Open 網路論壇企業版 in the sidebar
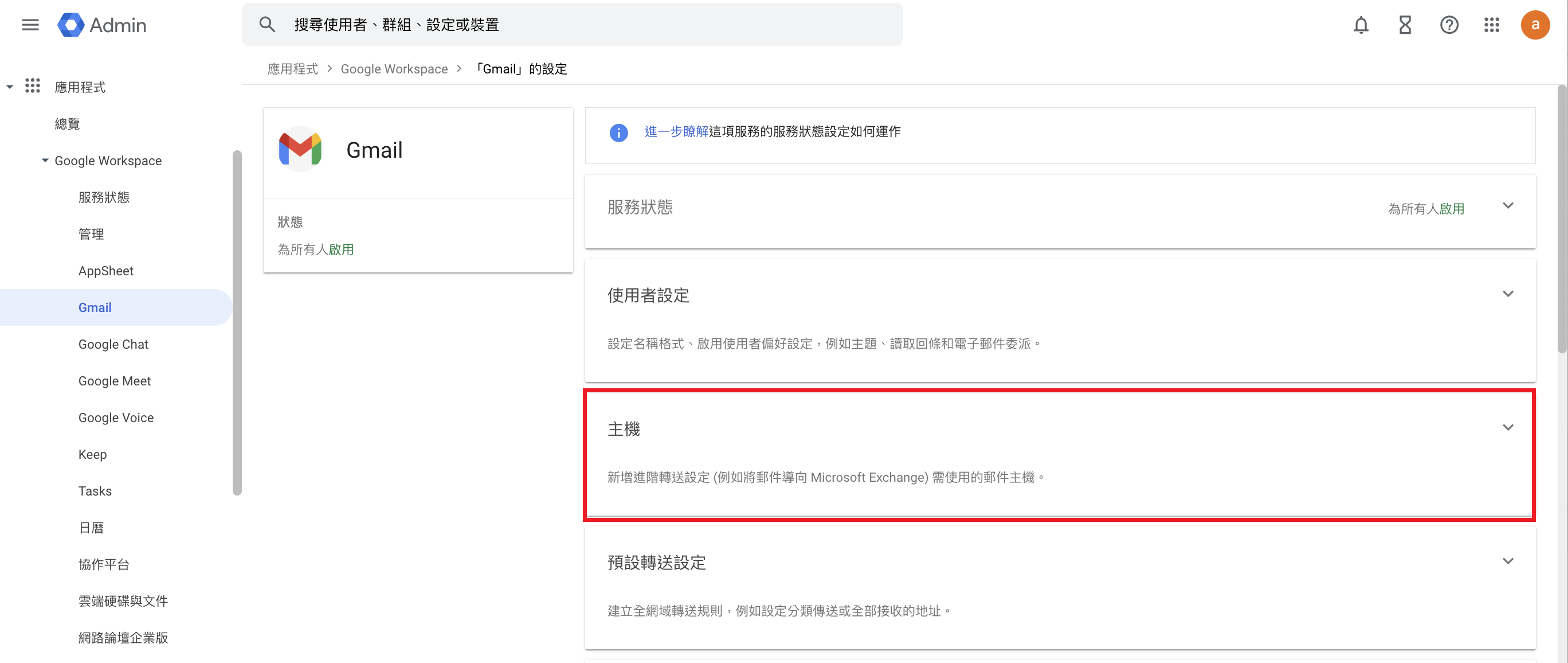Viewport: 1568px width, 663px height. click(x=123, y=637)
